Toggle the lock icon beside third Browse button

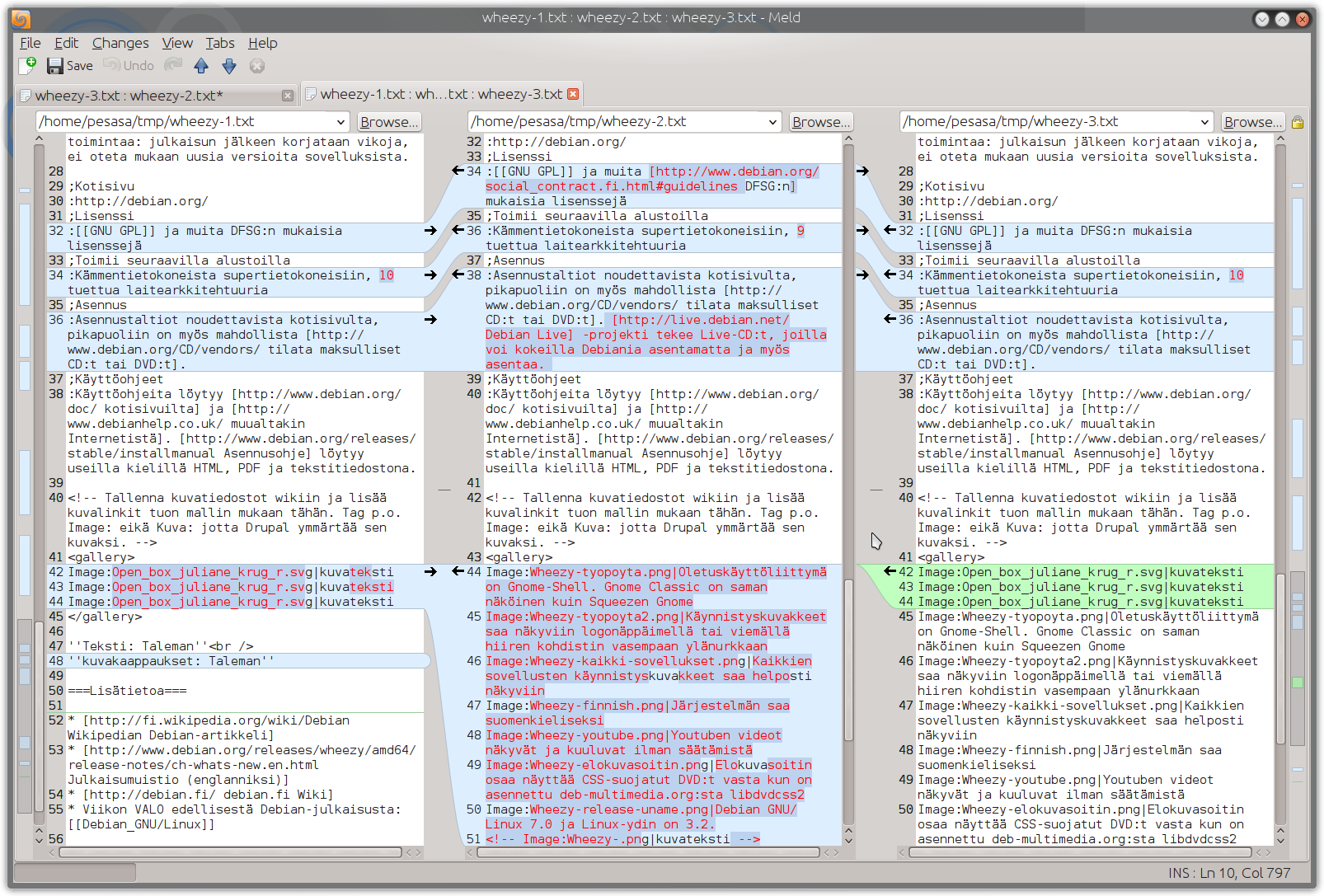[1298, 122]
